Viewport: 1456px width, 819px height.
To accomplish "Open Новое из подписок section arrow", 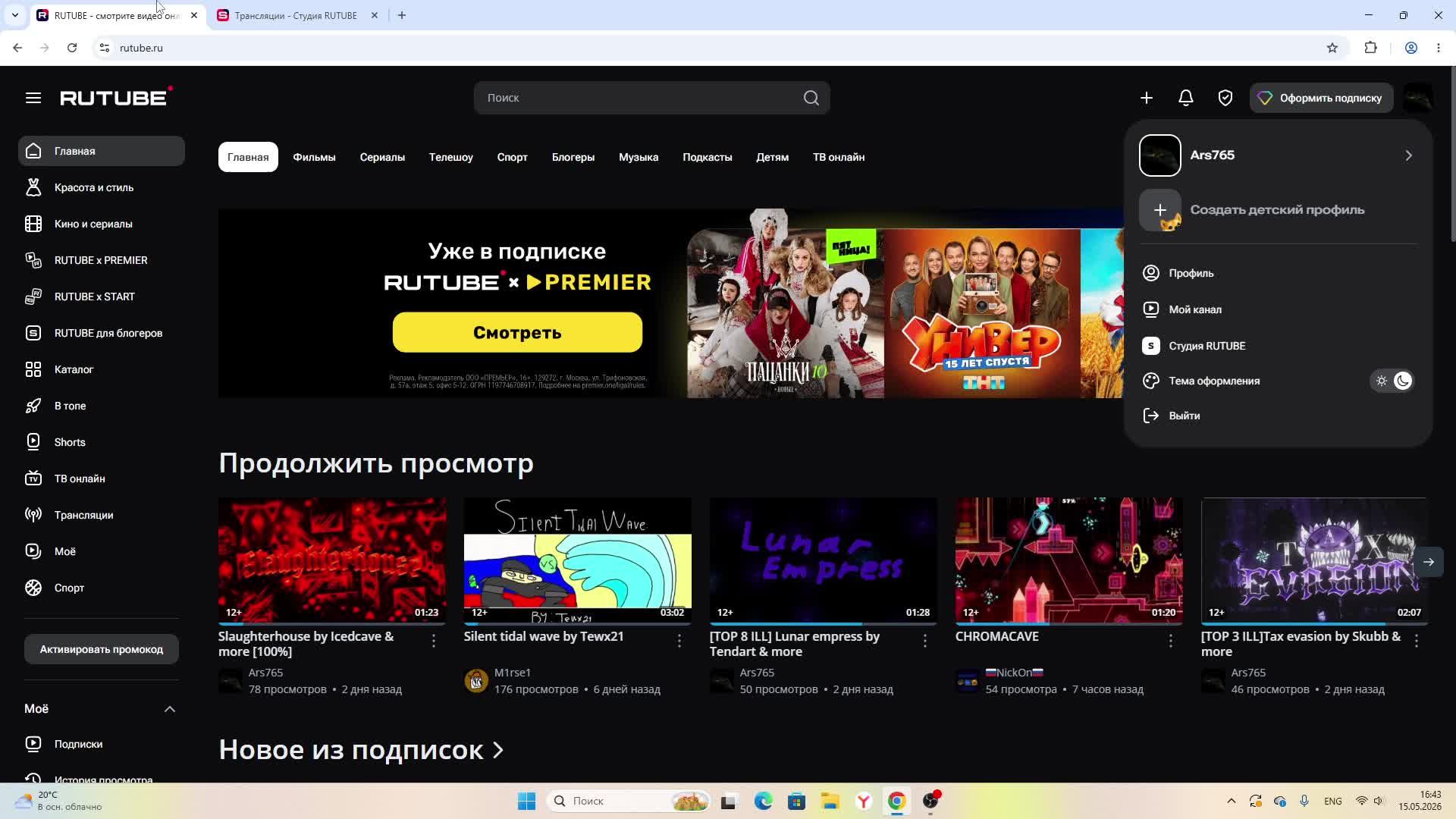I will 498,750.
